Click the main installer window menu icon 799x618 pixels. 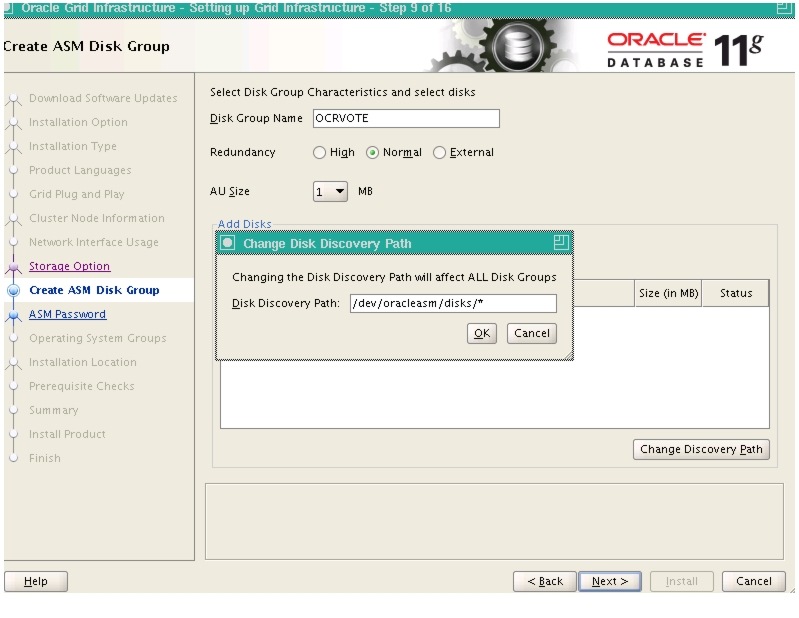click(x=8, y=8)
